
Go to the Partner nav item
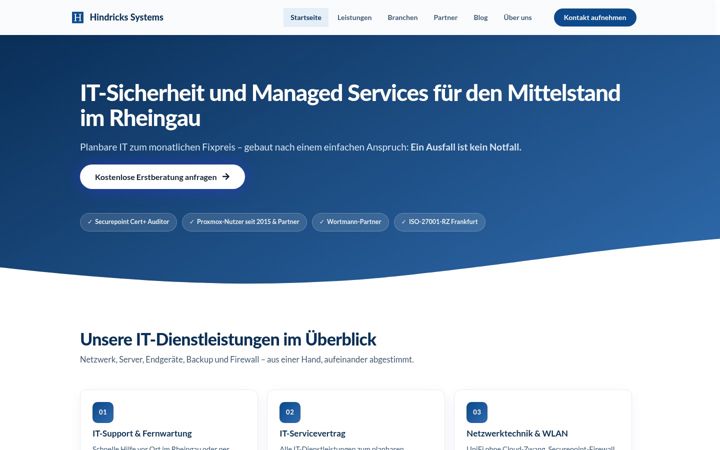pos(445,17)
